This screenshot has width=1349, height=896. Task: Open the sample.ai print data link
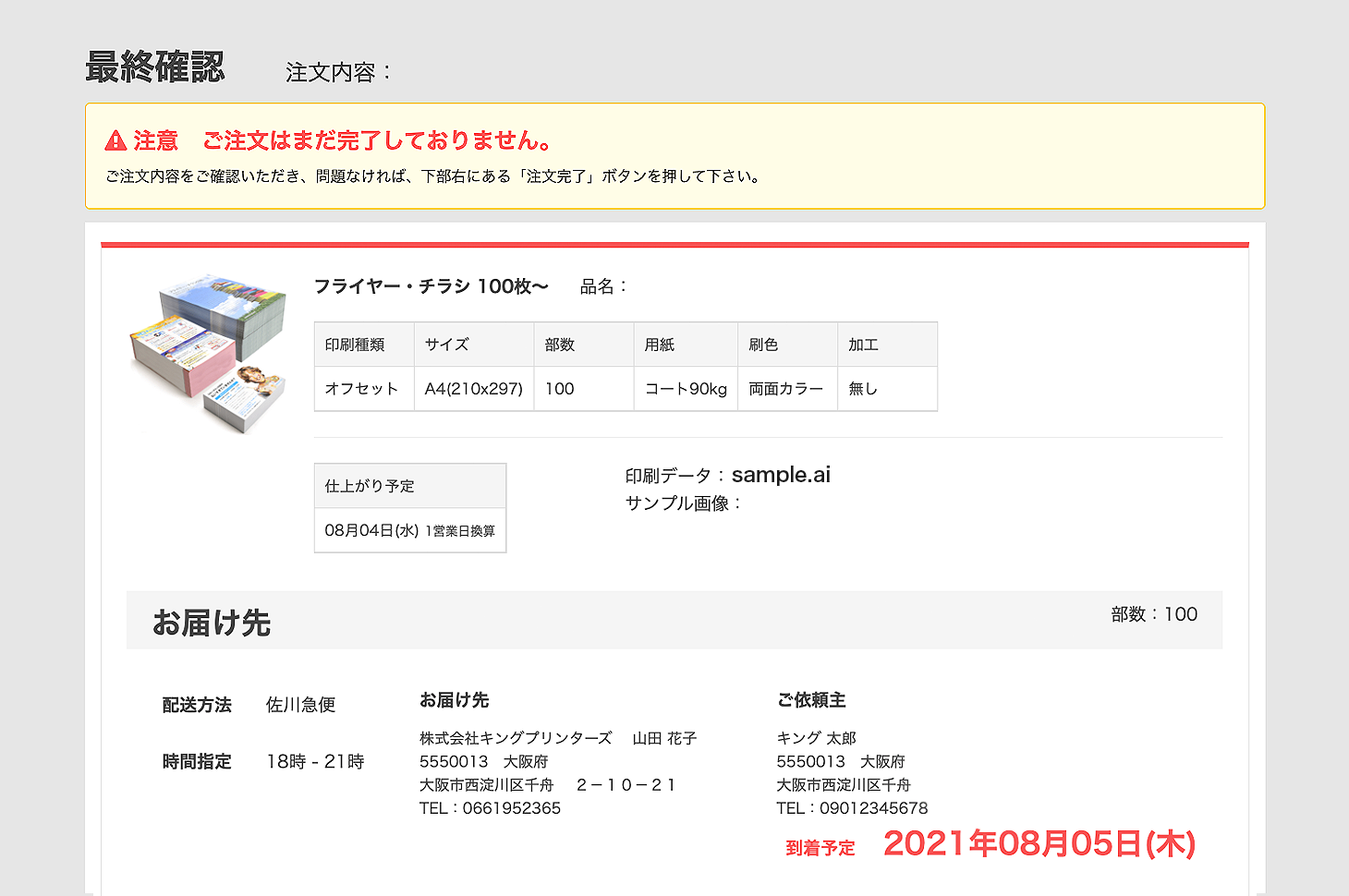point(781,475)
